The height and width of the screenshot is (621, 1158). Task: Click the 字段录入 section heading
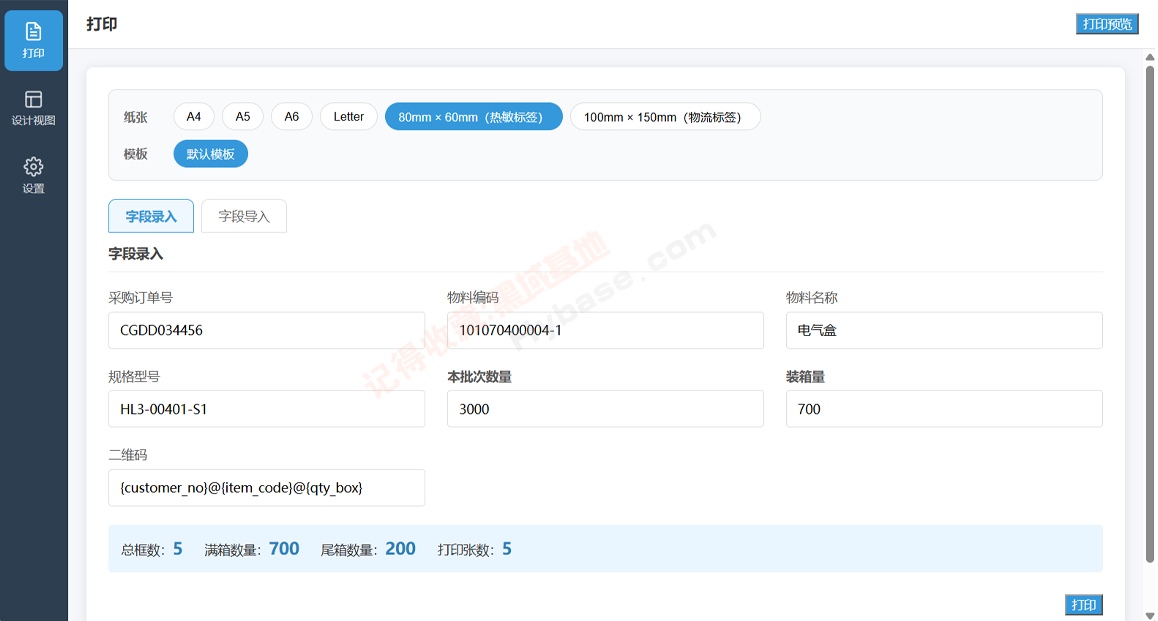pos(136,253)
